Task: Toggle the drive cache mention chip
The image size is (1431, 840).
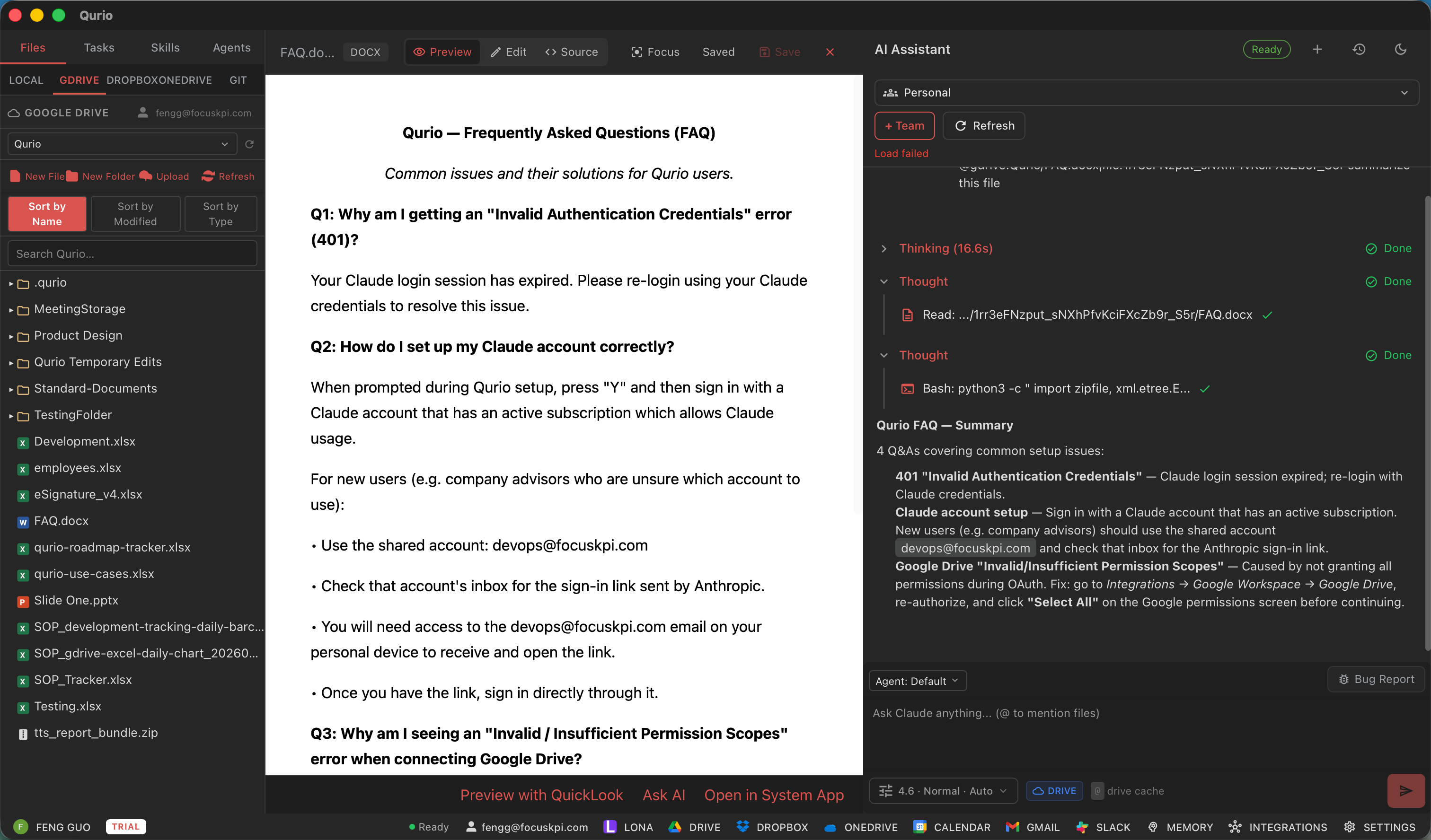Action: [1127, 791]
